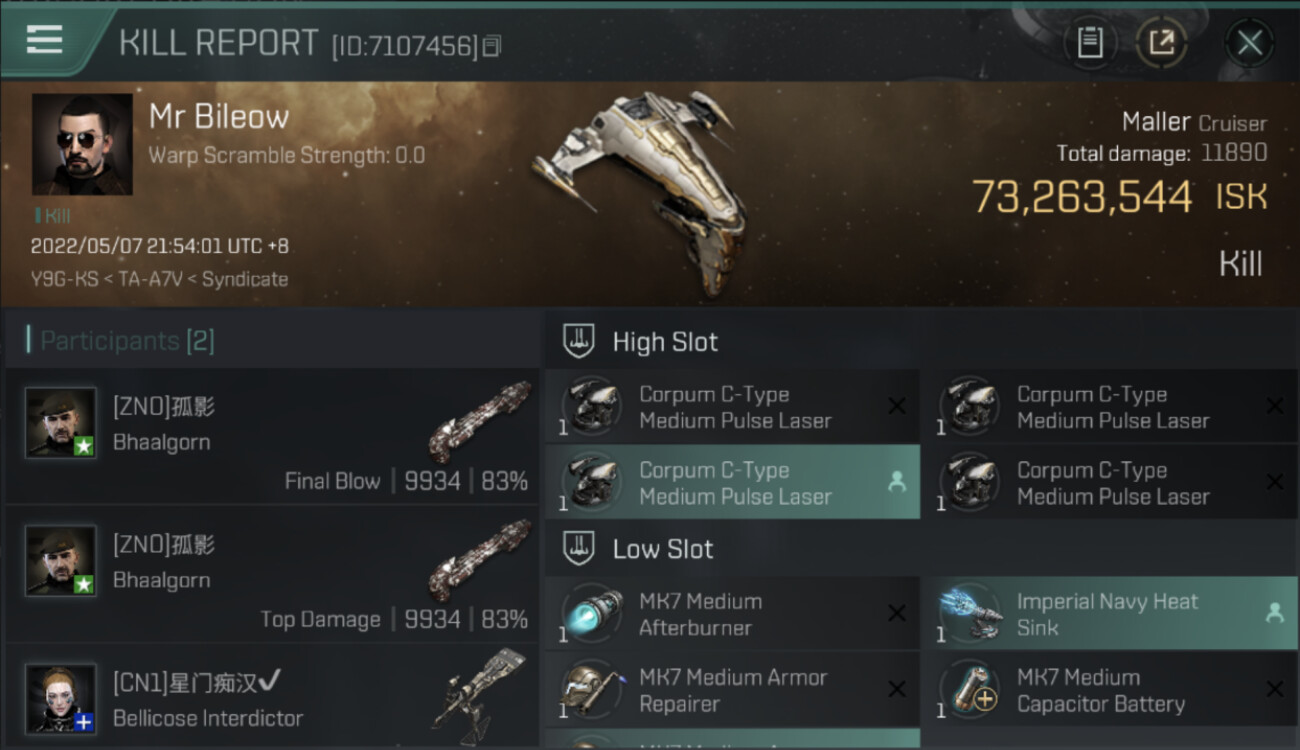Select the highlighted Corpum C-Type Medium Pulse Laser
1300x750 pixels.
click(732, 482)
